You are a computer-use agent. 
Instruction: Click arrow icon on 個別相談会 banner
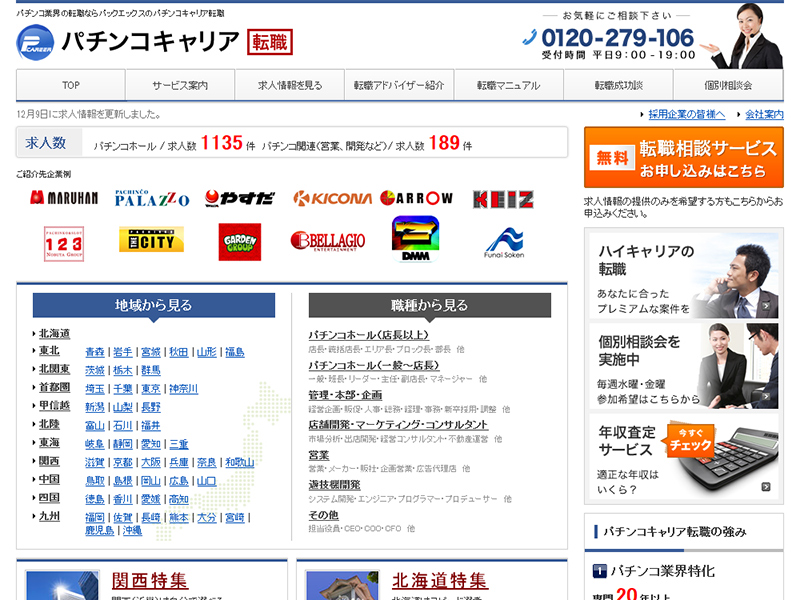point(766,396)
